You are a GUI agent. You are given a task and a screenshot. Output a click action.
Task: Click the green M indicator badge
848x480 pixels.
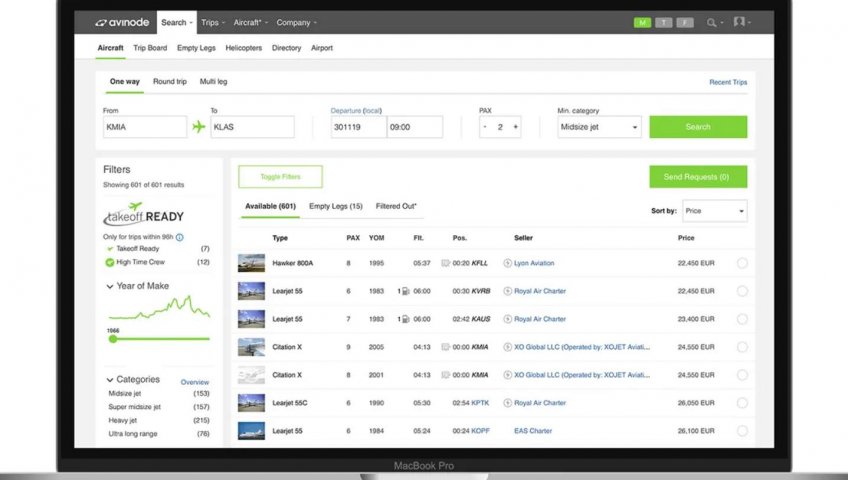point(642,22)
